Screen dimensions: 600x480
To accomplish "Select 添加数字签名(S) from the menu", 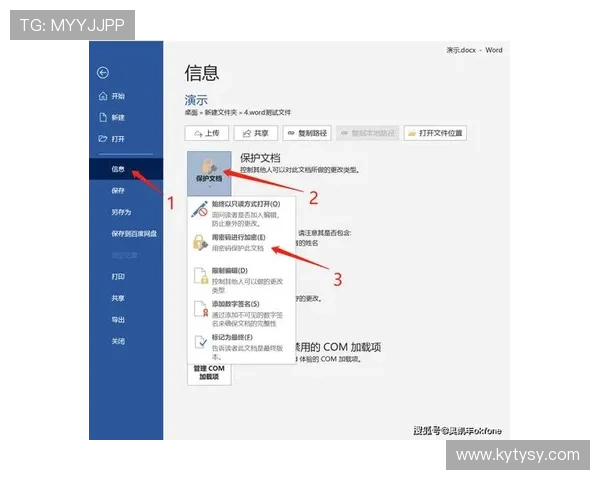I will (x=241, y=313).
